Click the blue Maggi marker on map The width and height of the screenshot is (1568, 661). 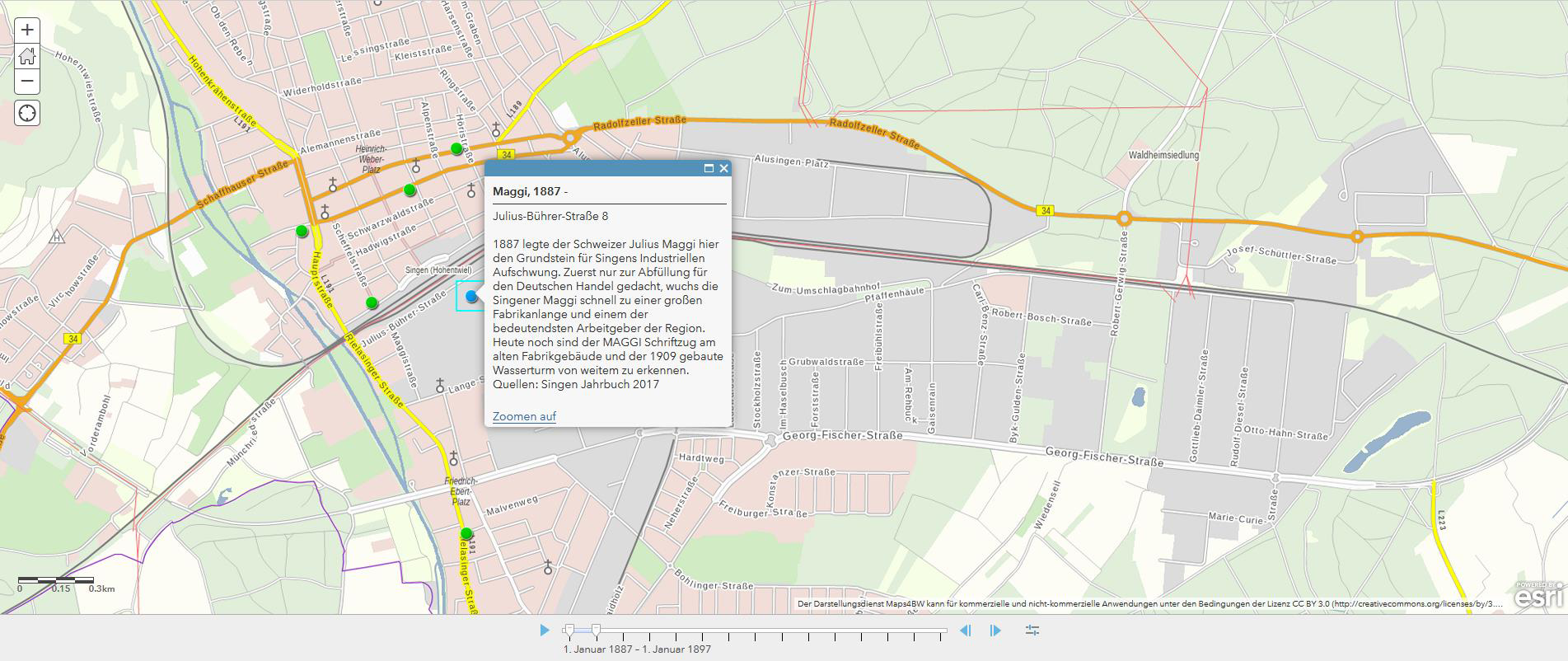(x=471, y=296)
